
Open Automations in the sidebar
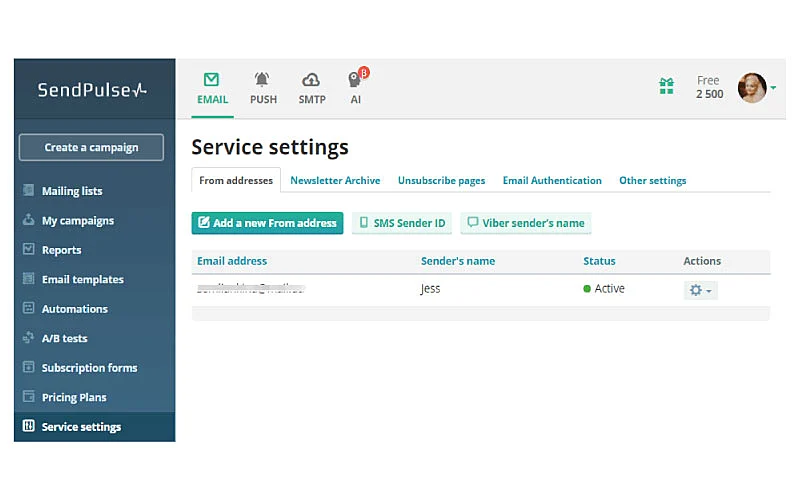pyautogui.click(x=74, y=309)
